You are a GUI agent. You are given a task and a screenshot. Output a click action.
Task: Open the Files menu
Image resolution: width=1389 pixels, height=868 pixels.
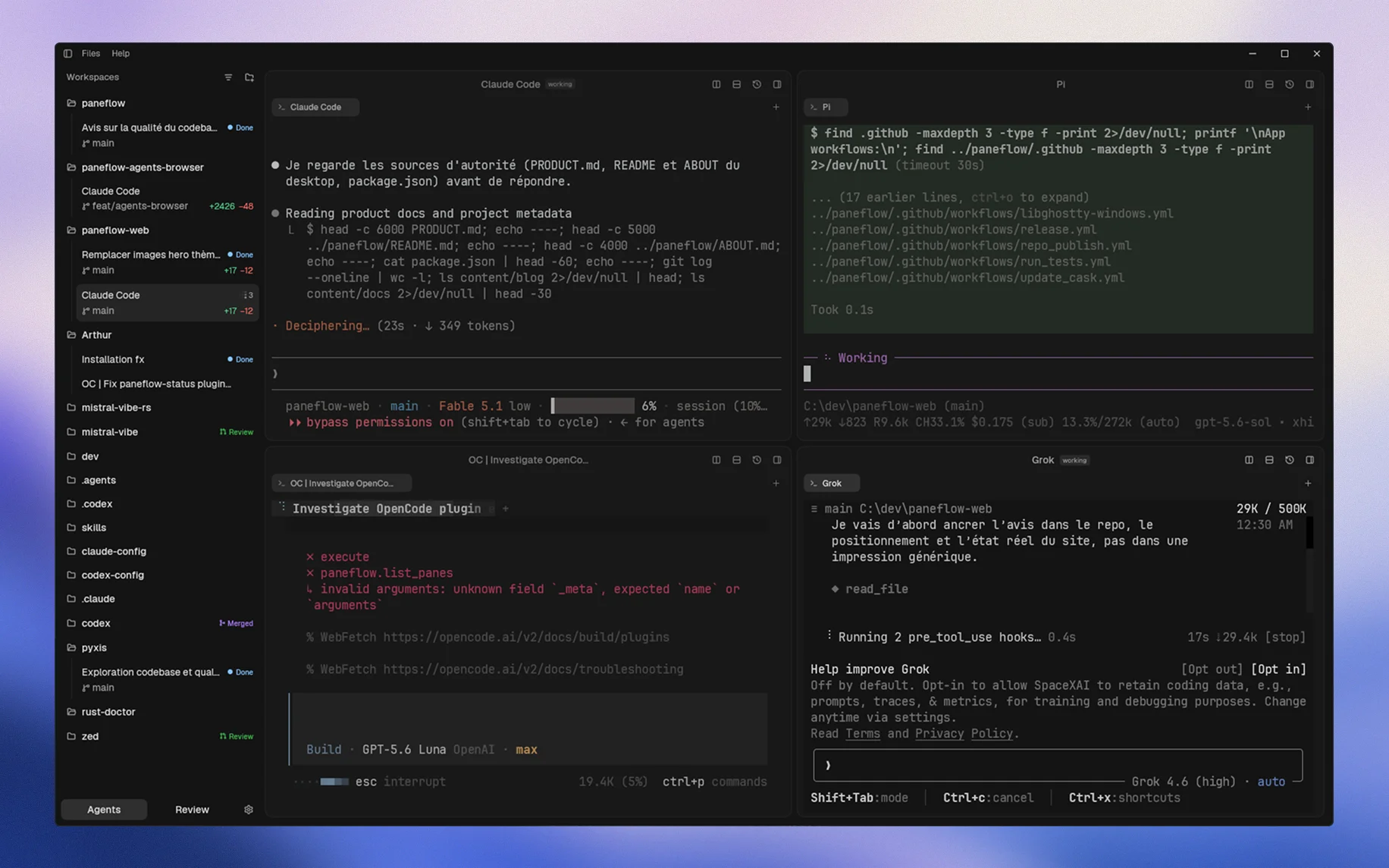click(91, 54)
